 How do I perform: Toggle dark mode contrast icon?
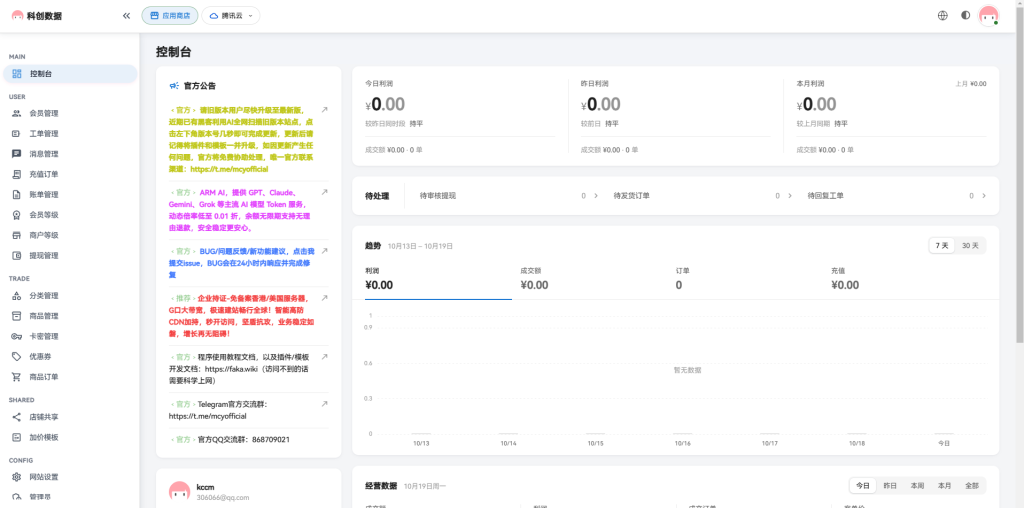tap(965, 16)
